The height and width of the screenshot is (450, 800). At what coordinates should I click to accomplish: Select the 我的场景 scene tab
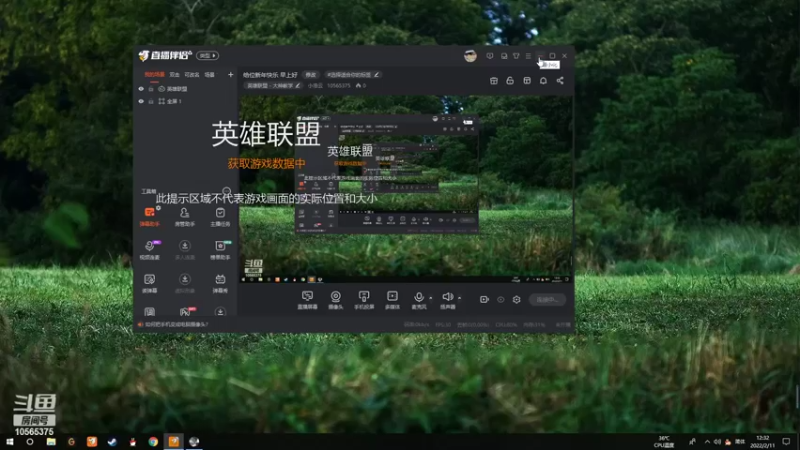[154, 74]
